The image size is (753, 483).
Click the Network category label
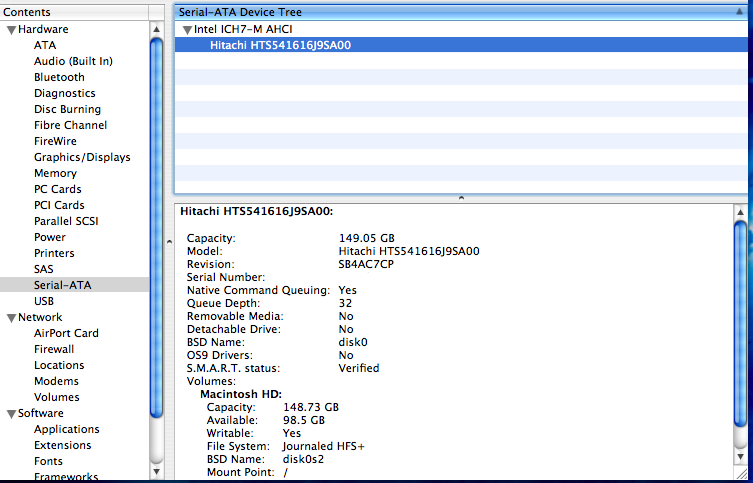[40, 317]
